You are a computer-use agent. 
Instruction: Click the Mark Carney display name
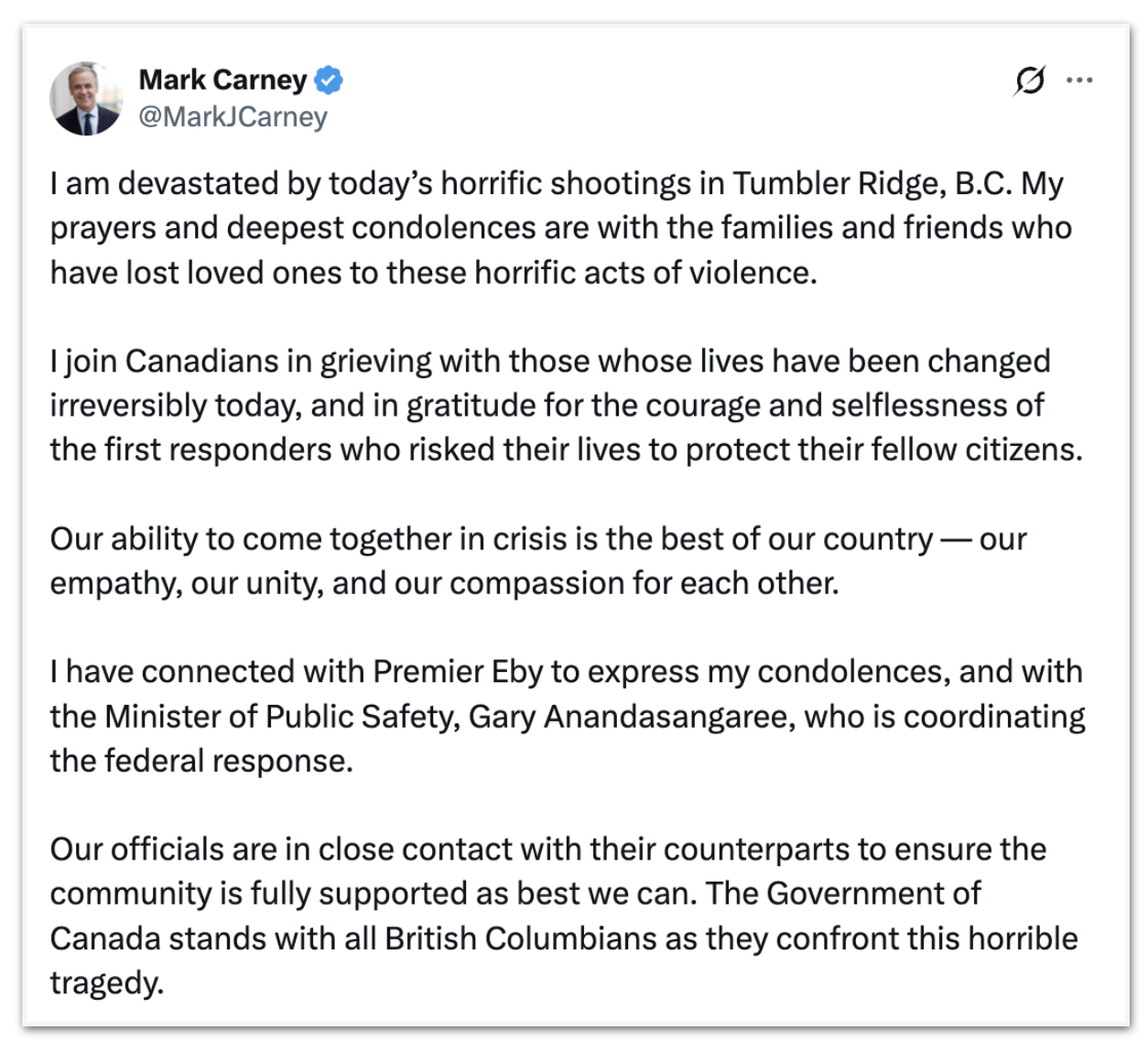pyautogui.click(x=222, y=81)
